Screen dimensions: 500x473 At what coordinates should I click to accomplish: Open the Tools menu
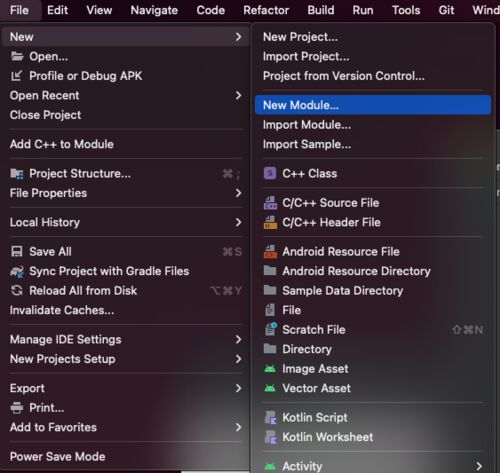click(406, 10)
